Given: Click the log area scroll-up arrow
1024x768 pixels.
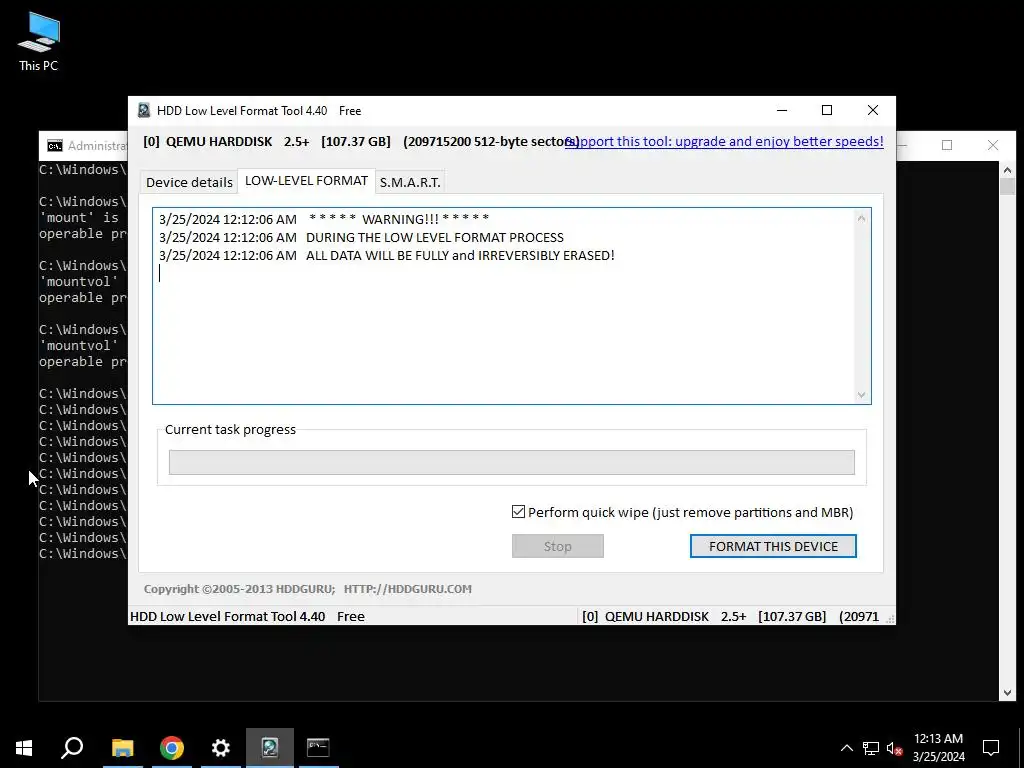Looking at the screenshot, I should (x=861, y=219).
